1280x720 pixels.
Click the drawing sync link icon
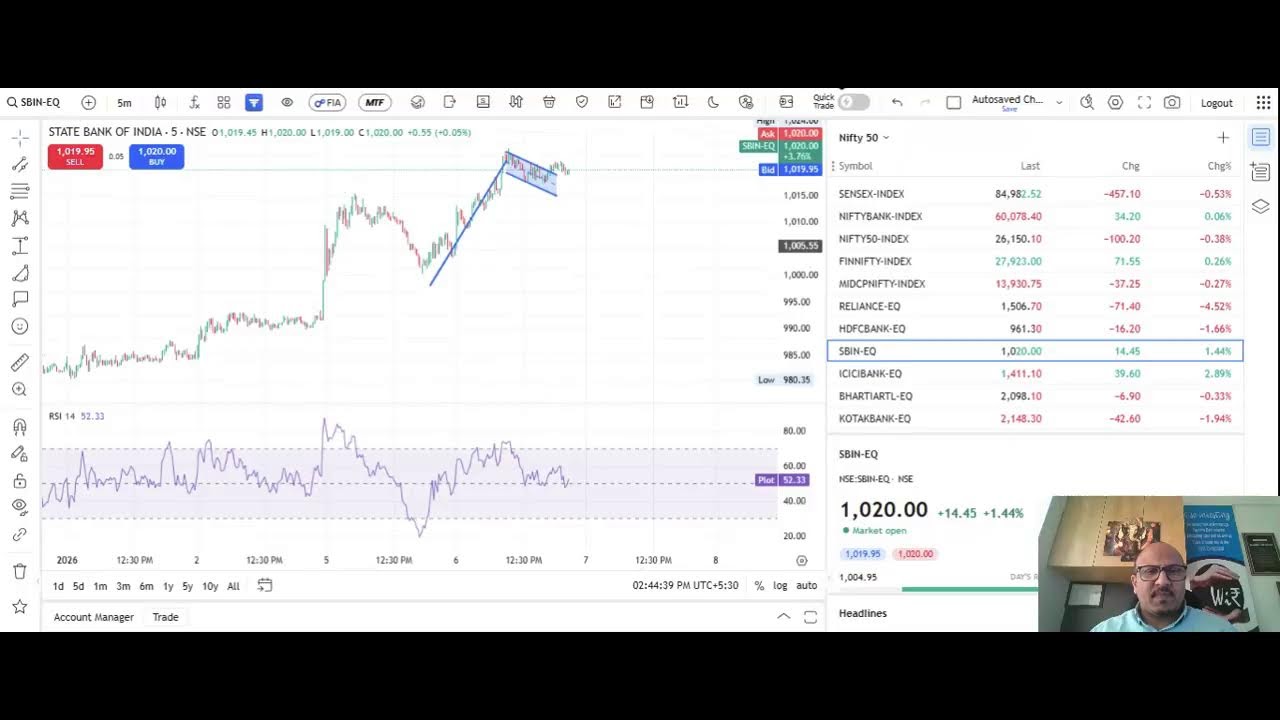click(x=20, y=535)
